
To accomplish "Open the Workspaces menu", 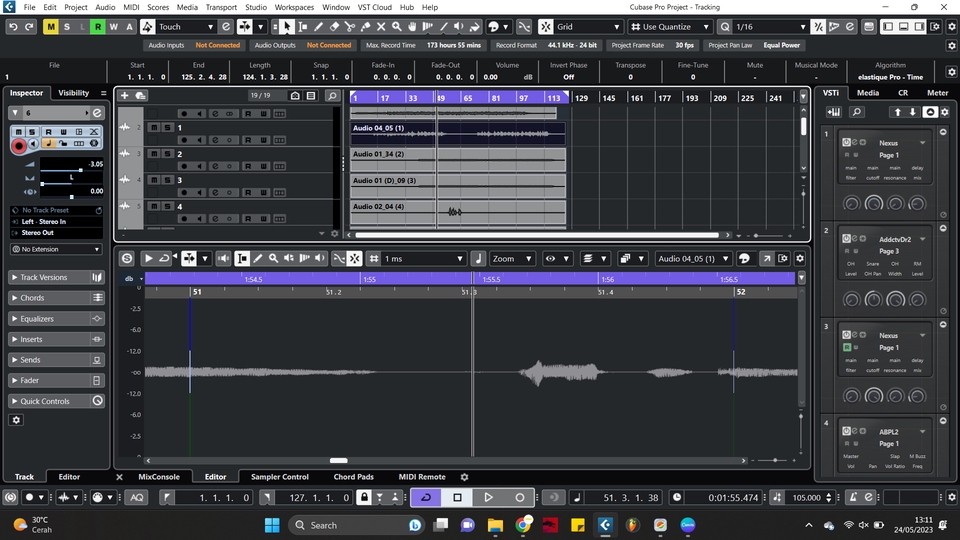I will click(x=294, y=7).
